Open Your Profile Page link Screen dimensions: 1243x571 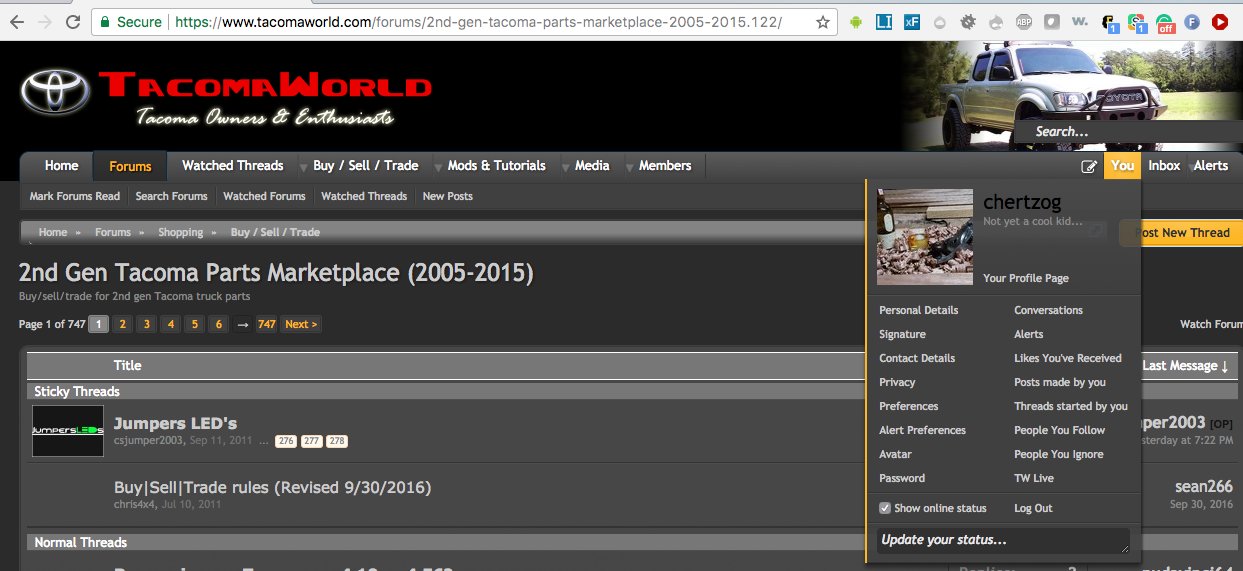[1026, 279]
